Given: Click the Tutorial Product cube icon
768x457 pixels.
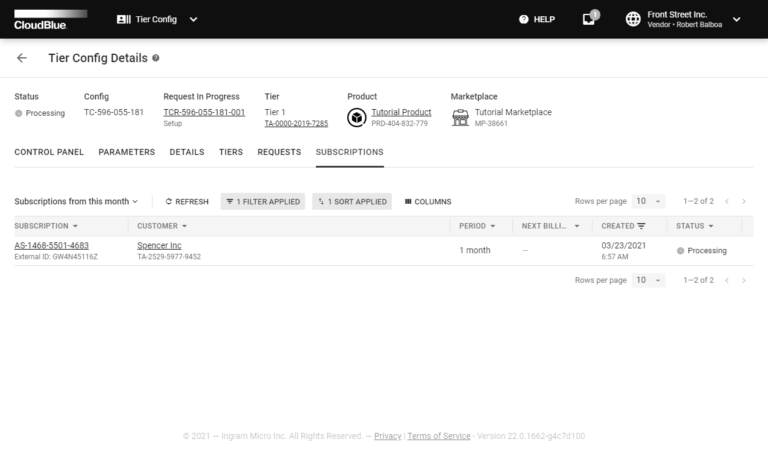Looking at the screenshot, I should click(x=357, y=118).
